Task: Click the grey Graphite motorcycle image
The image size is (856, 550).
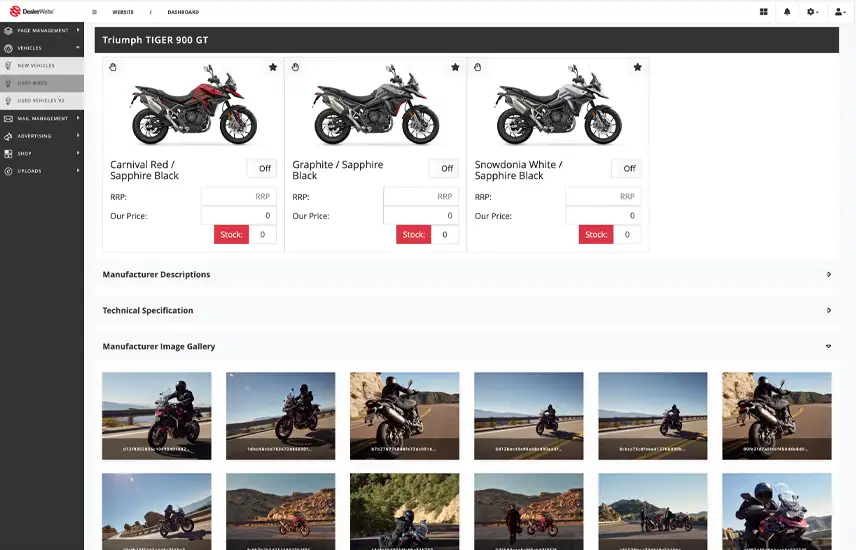Action: tap(376, 104)
